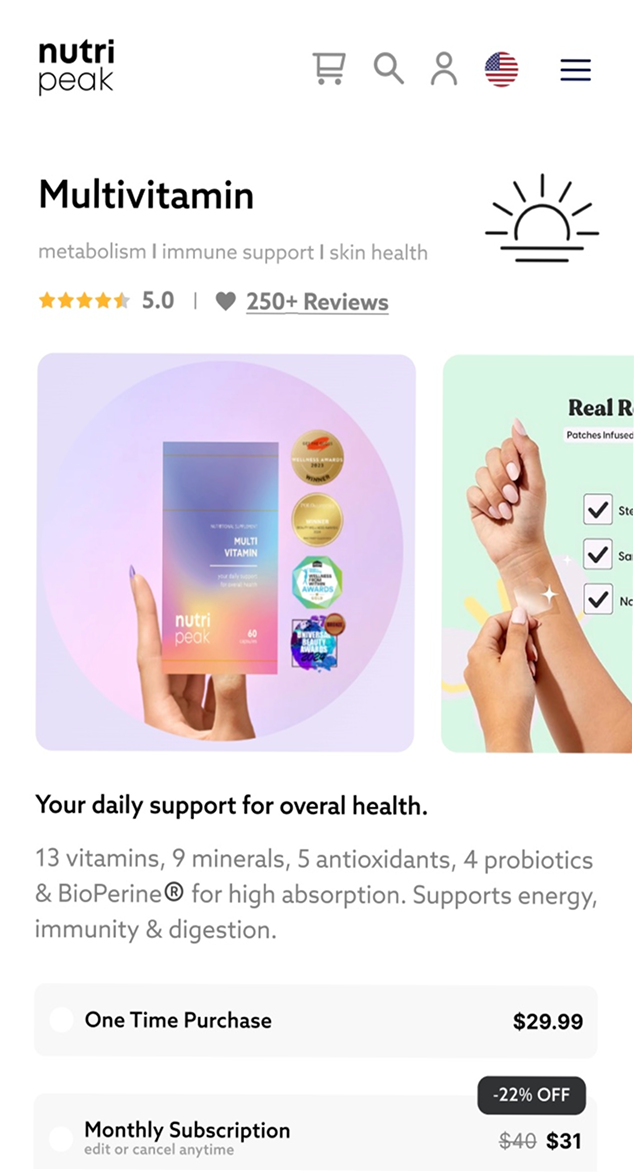Tick the first checkbox in the patches image

point(597,510)
